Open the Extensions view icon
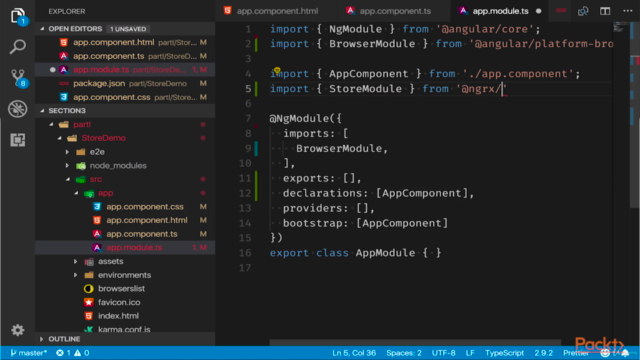The width and height of the screenshot is (640, 360). 18,140
